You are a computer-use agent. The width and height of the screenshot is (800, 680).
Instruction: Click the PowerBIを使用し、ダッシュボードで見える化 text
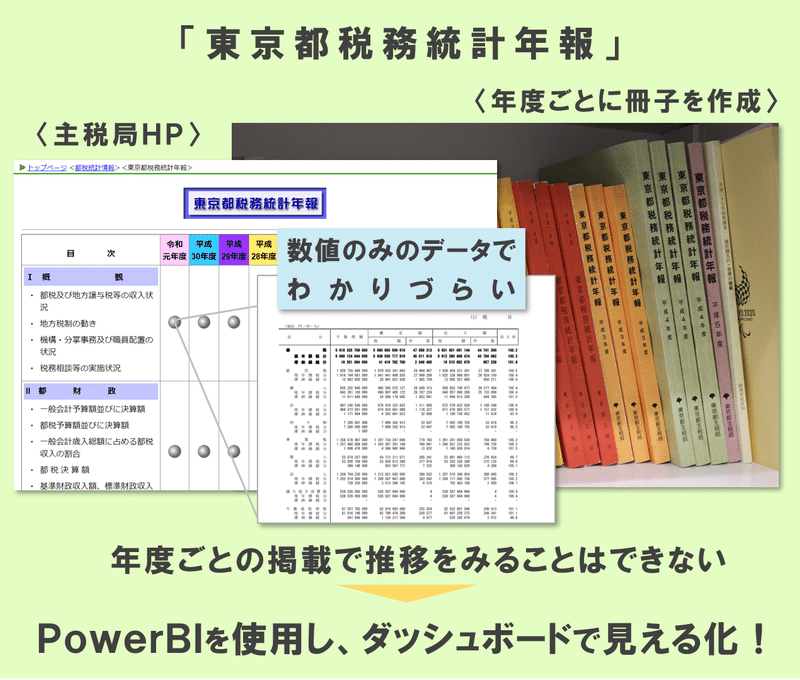coord(401,639)
